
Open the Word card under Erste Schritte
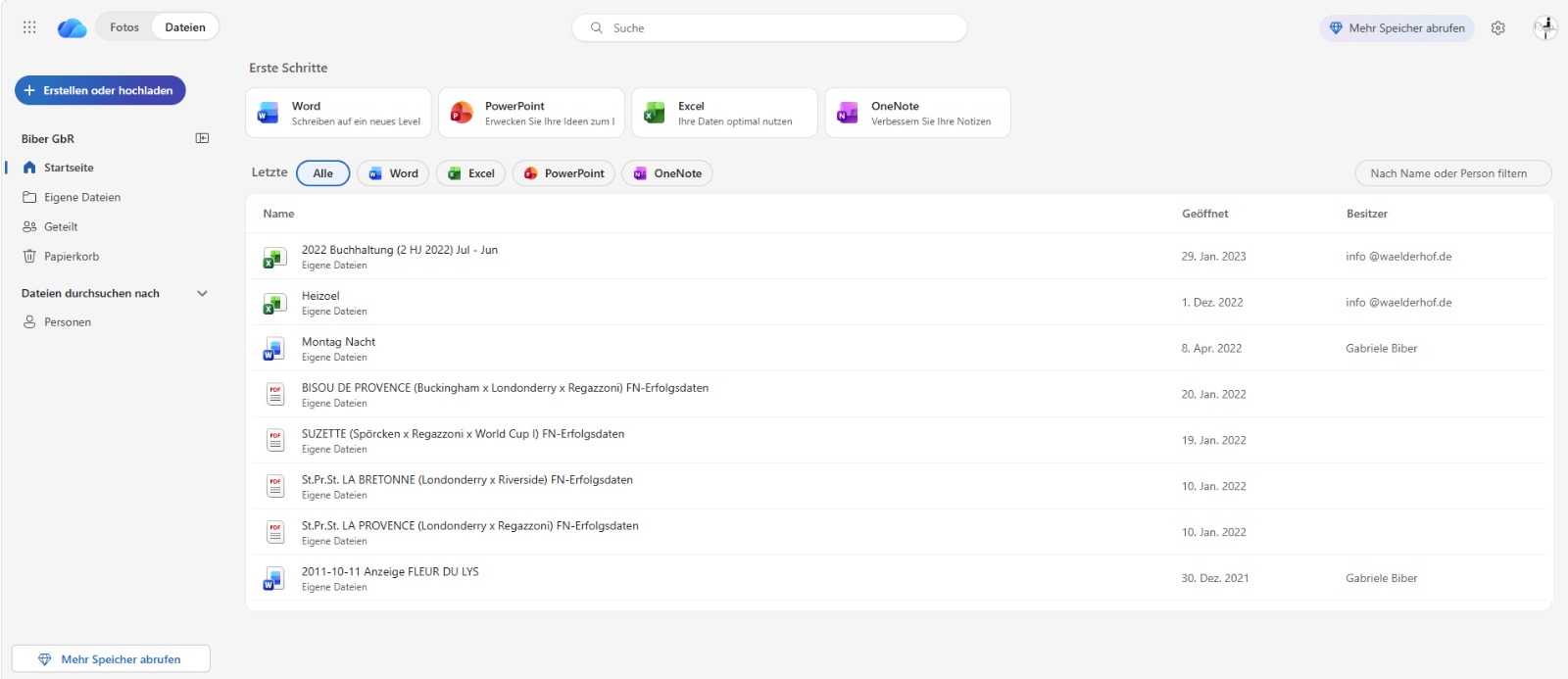coord(338,113)
